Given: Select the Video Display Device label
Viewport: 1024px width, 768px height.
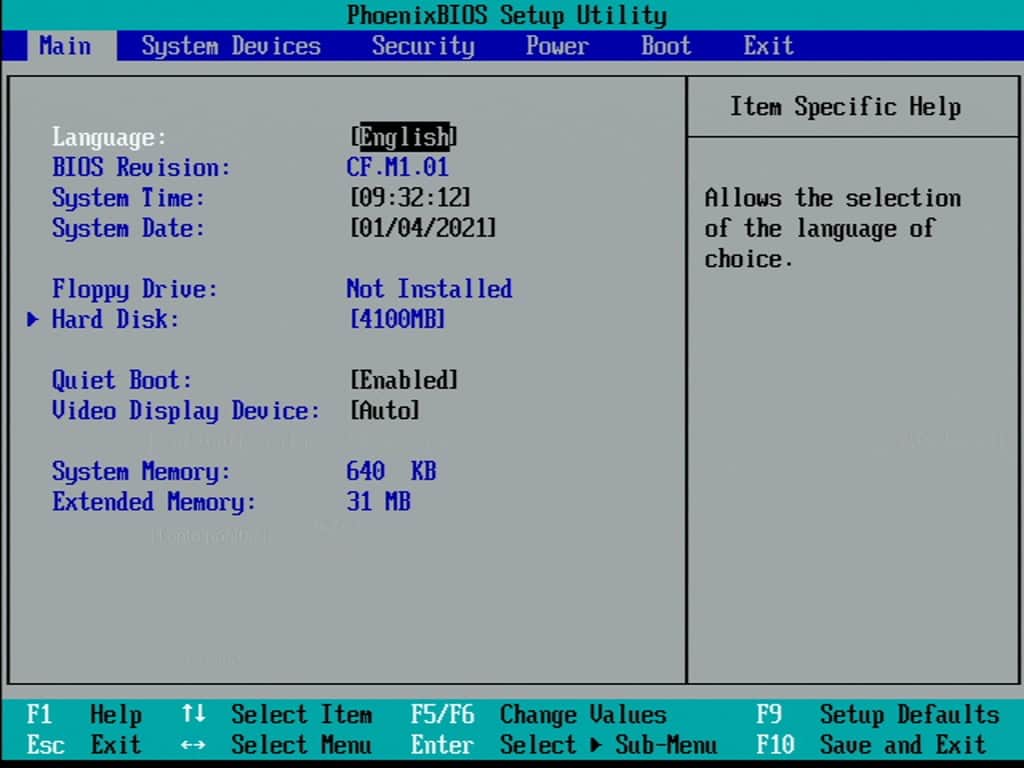Looking at the screenshot, I should coord(186,411).
